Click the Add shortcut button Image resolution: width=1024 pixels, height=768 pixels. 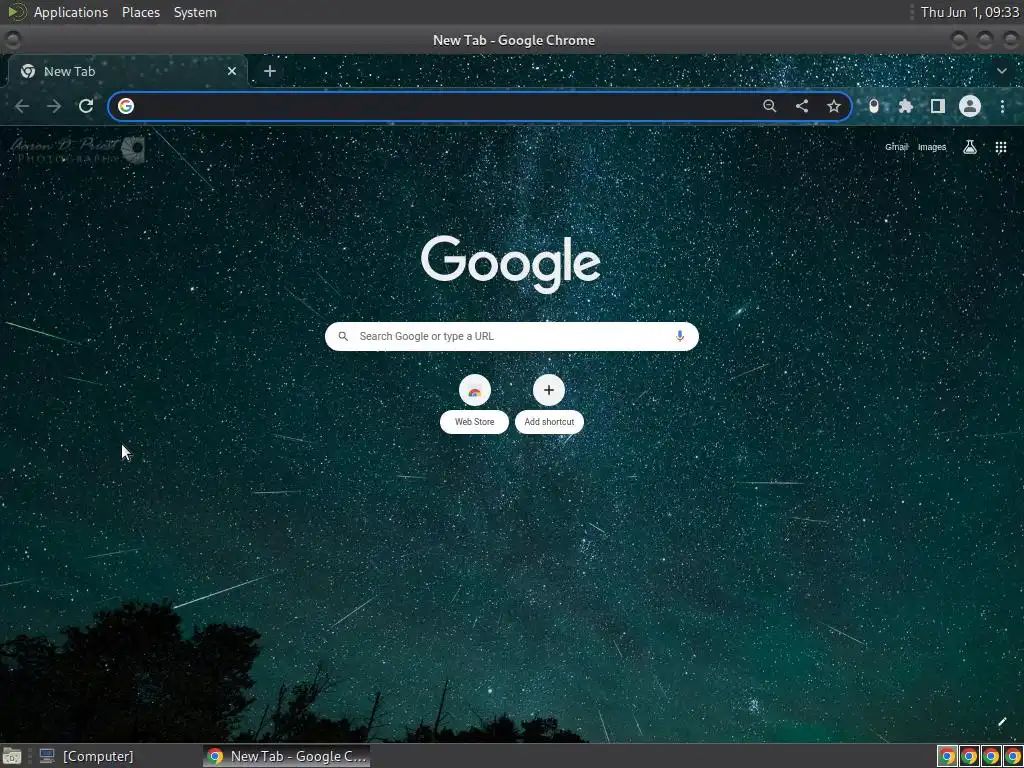549,404
